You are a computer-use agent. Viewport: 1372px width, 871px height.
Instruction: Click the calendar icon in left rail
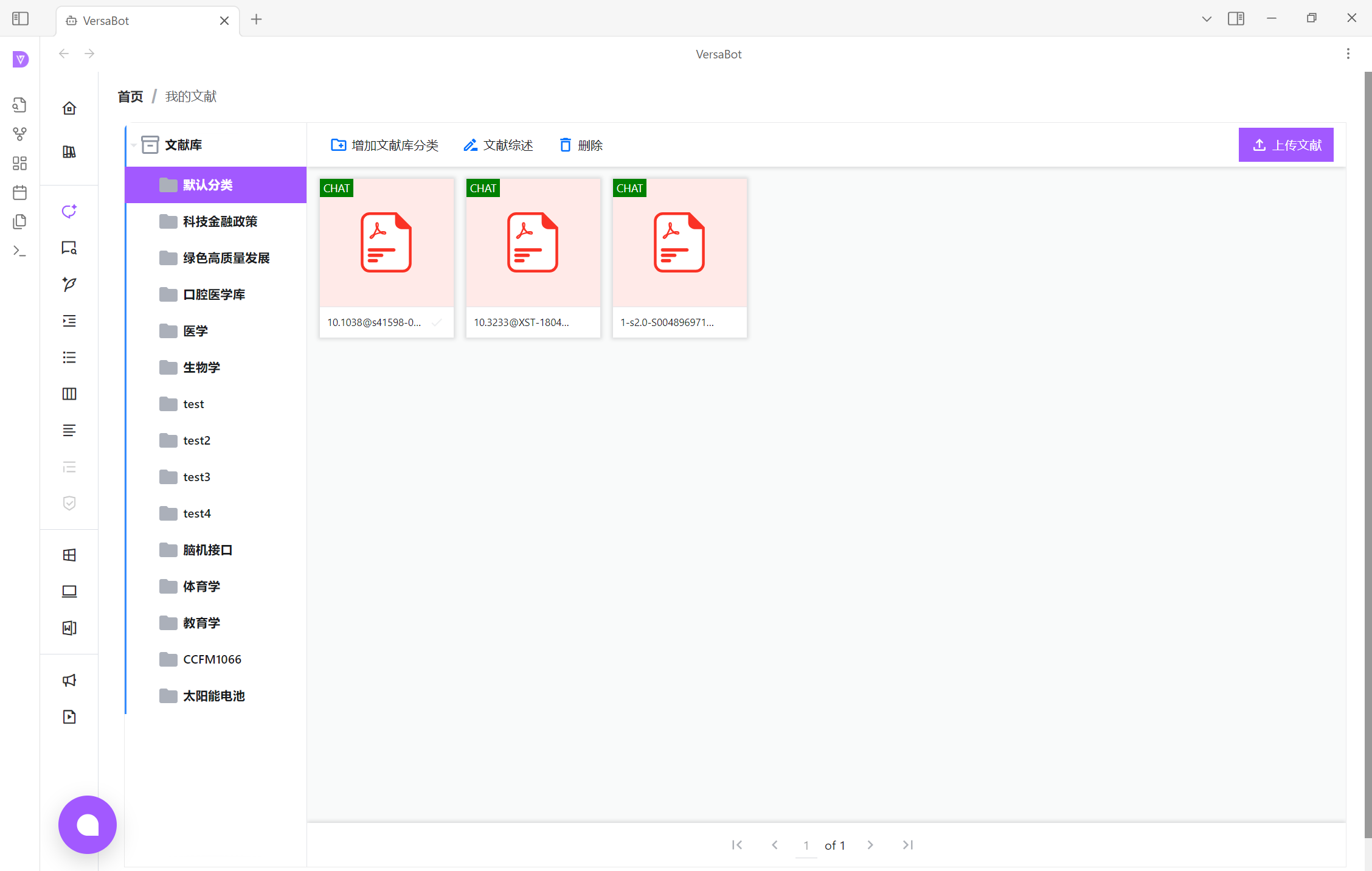point(19,193)
